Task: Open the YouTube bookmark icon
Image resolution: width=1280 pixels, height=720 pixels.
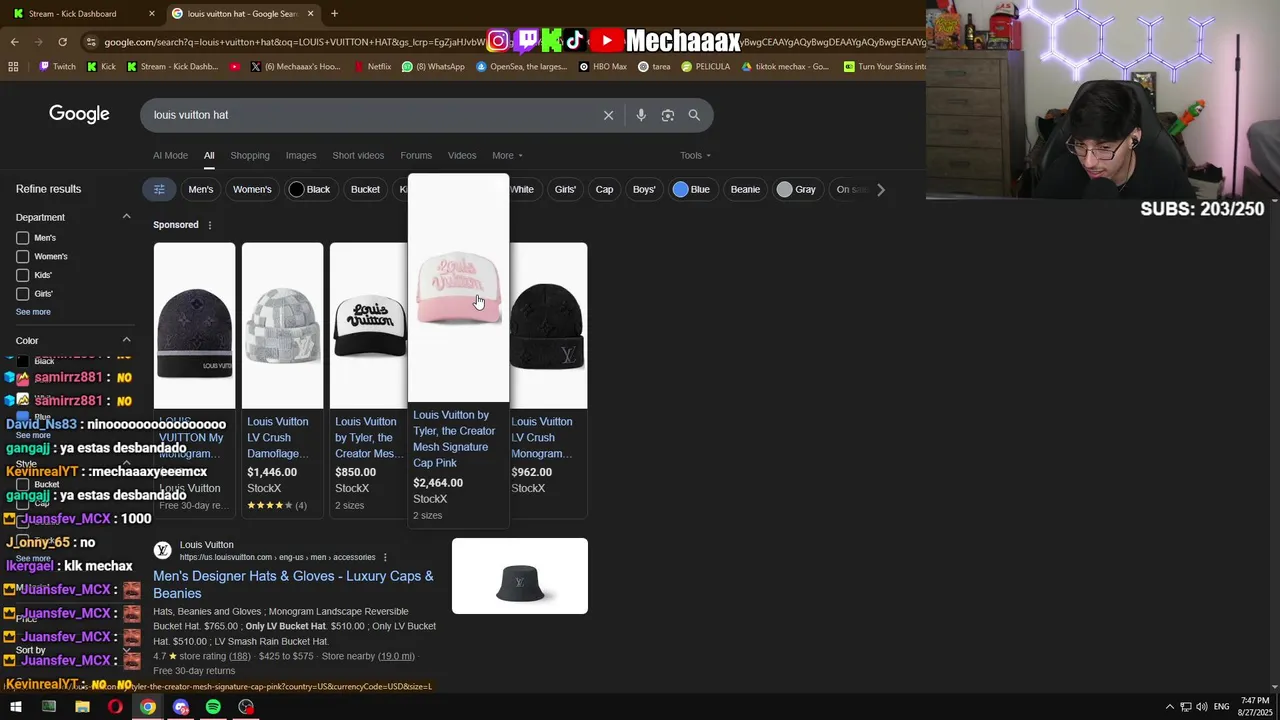Action: click(235, 67)
